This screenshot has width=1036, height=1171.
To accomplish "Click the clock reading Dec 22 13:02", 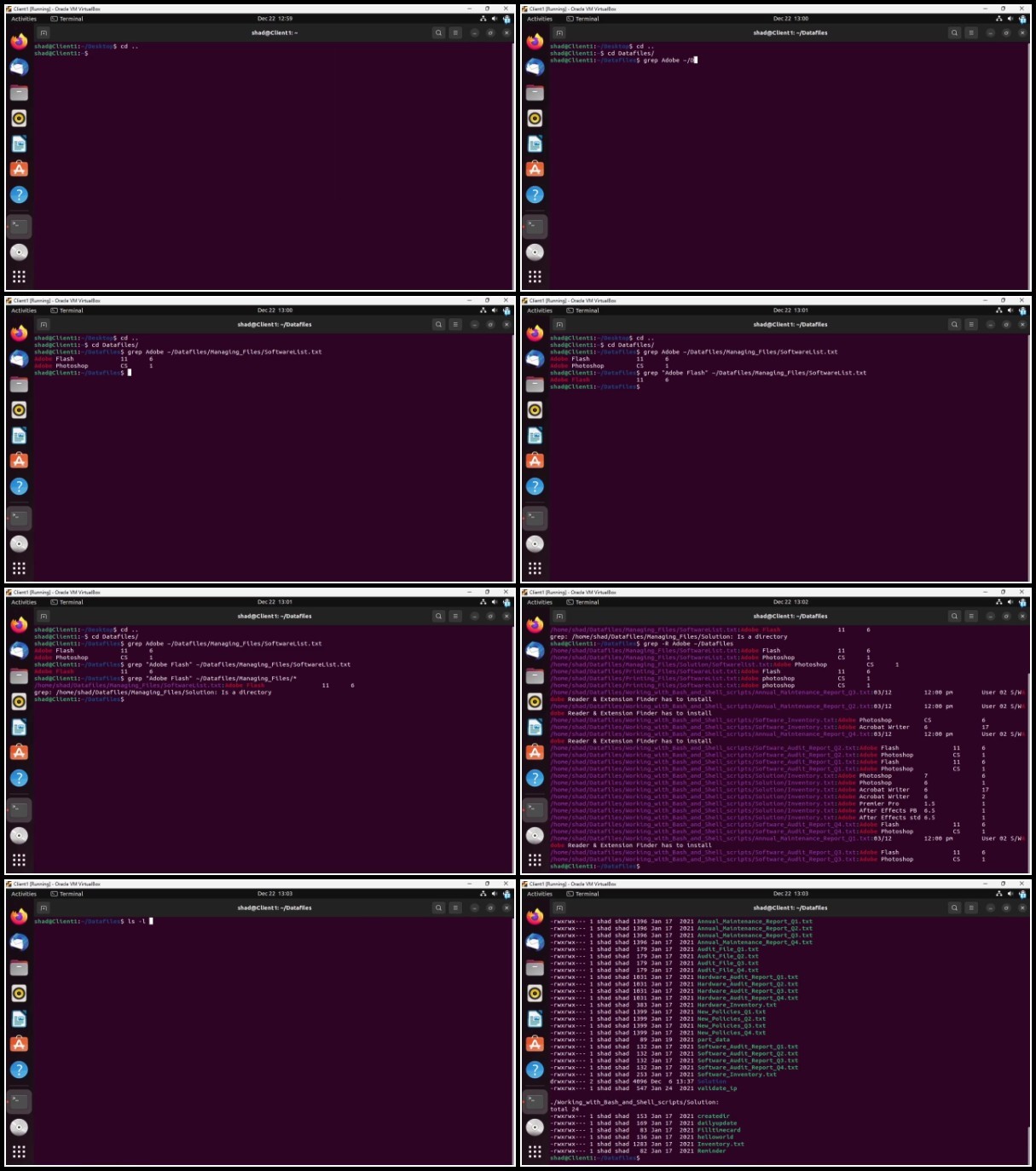I will (790, 602).
